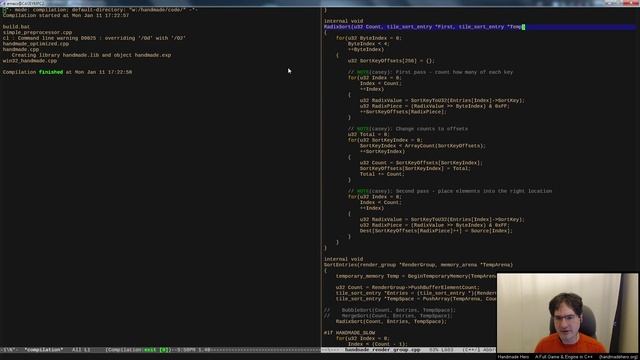Viewport: 640px width, 360px height.
Task: Click the green 'finished' word in compilation buffer
Action: tap(51, 72)
